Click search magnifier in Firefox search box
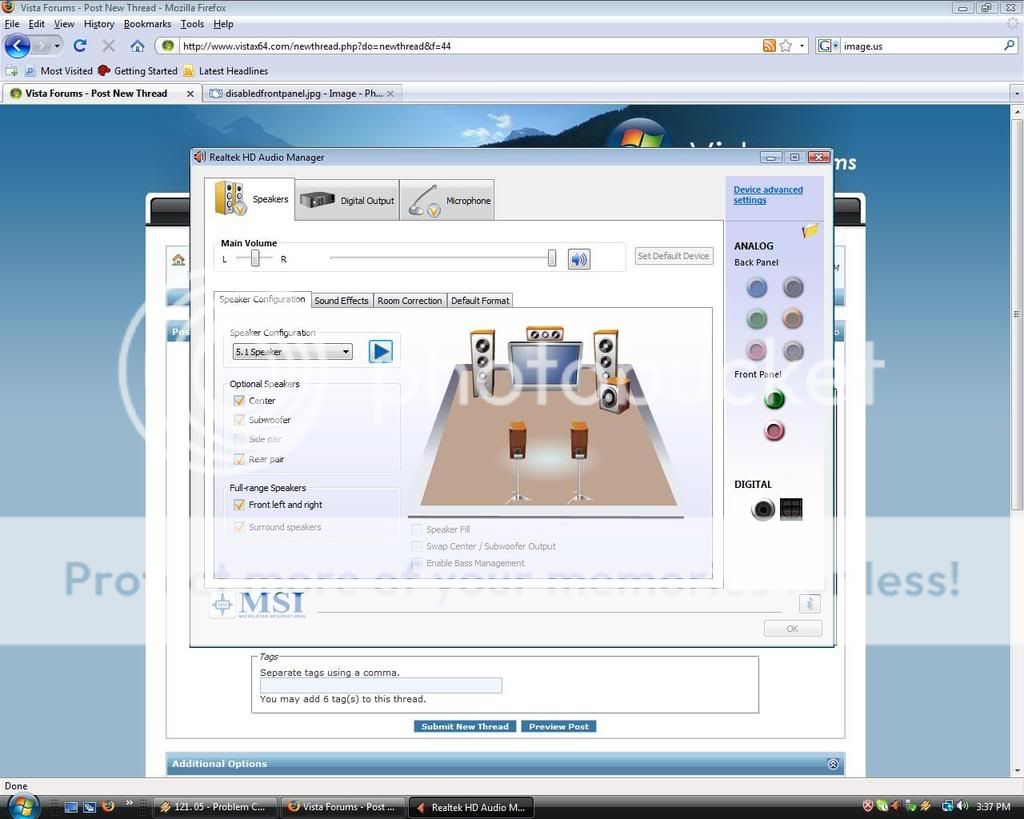The image size is (1024, 819). [1009, 46]
